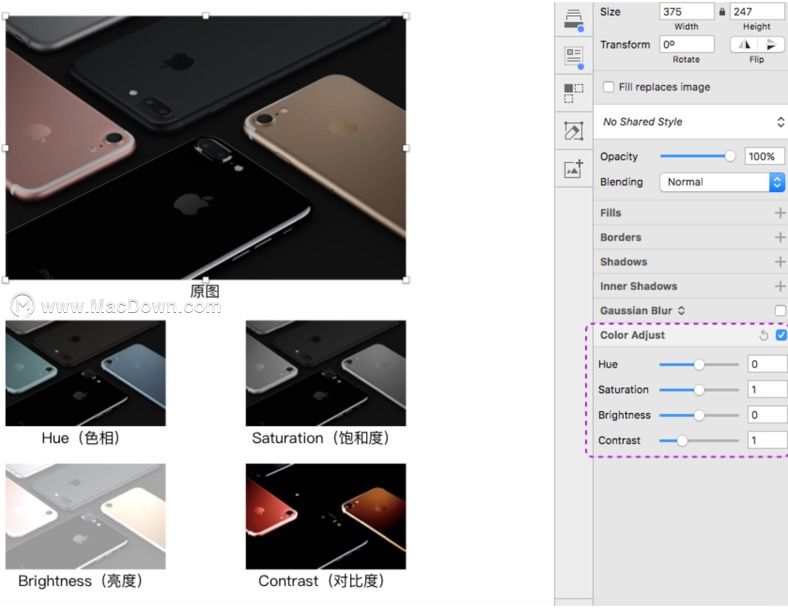Adjust the Saturation slider

point(699,390)
